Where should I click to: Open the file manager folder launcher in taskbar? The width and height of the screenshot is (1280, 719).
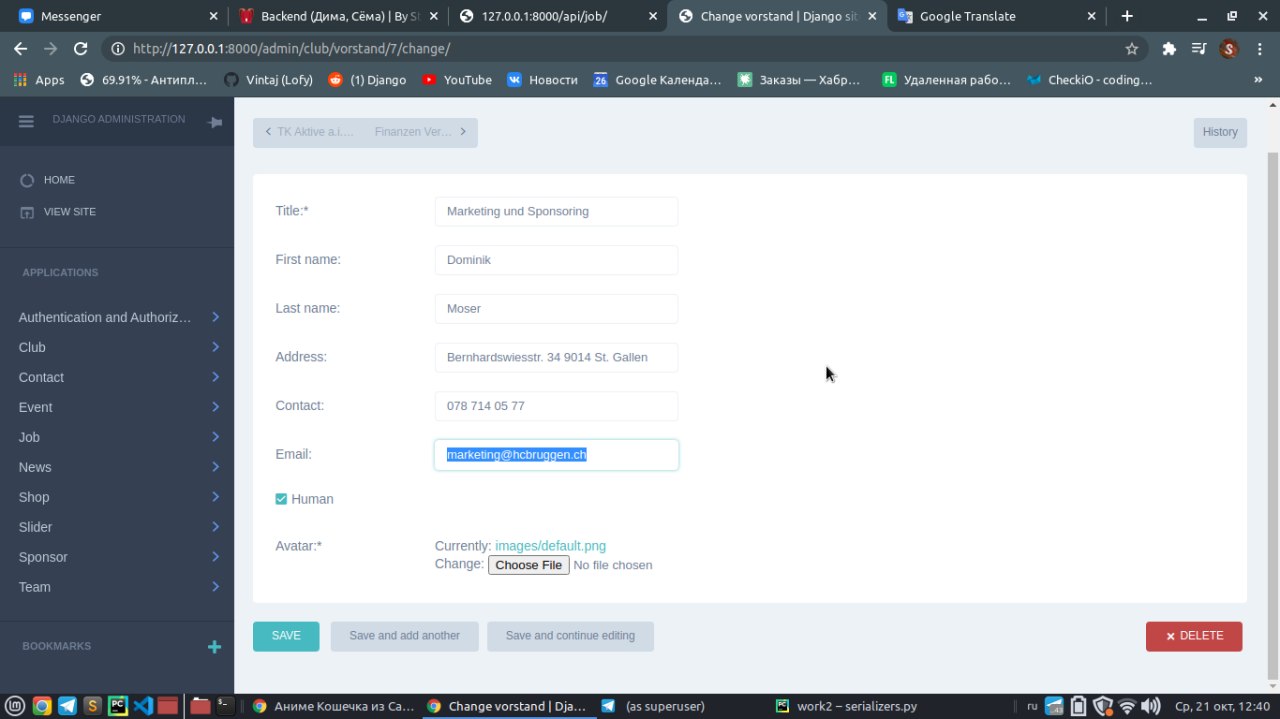[200, 706]
